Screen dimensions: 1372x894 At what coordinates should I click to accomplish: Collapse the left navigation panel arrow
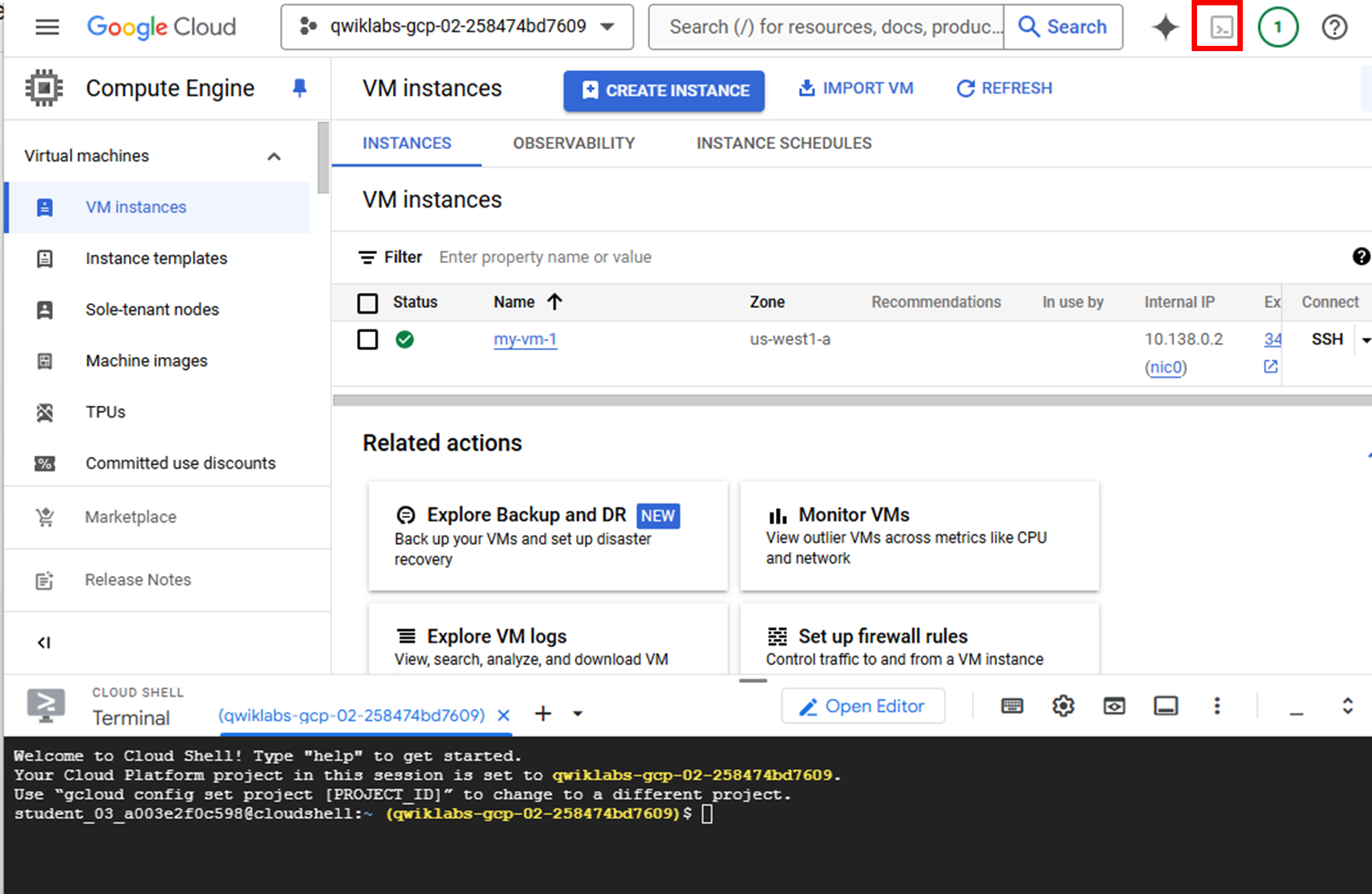point(44,643)
